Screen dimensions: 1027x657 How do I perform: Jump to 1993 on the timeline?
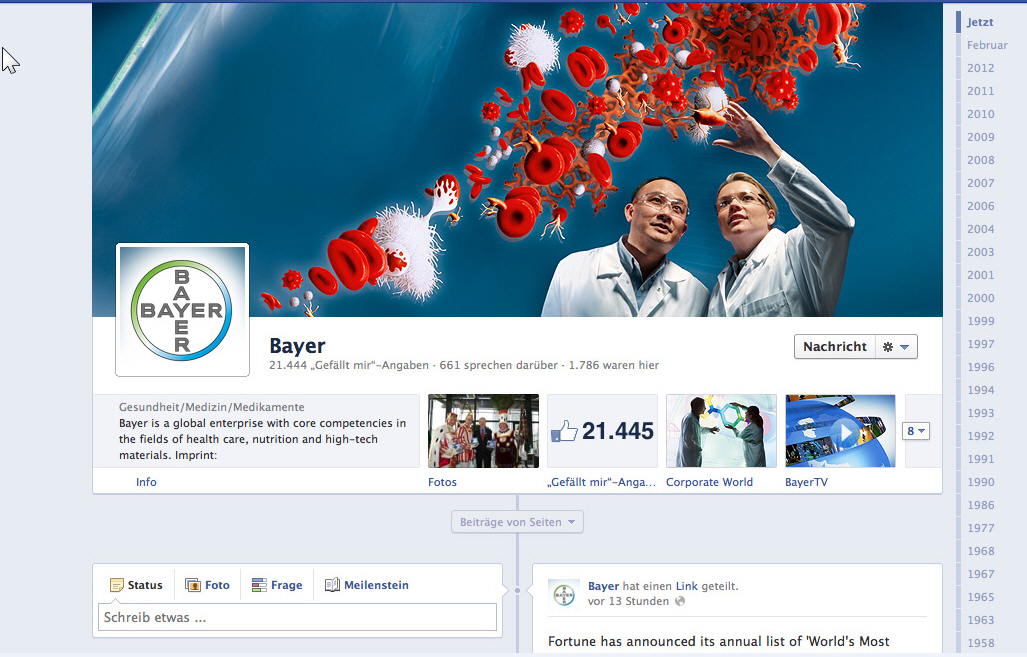[x=980, y=413]
